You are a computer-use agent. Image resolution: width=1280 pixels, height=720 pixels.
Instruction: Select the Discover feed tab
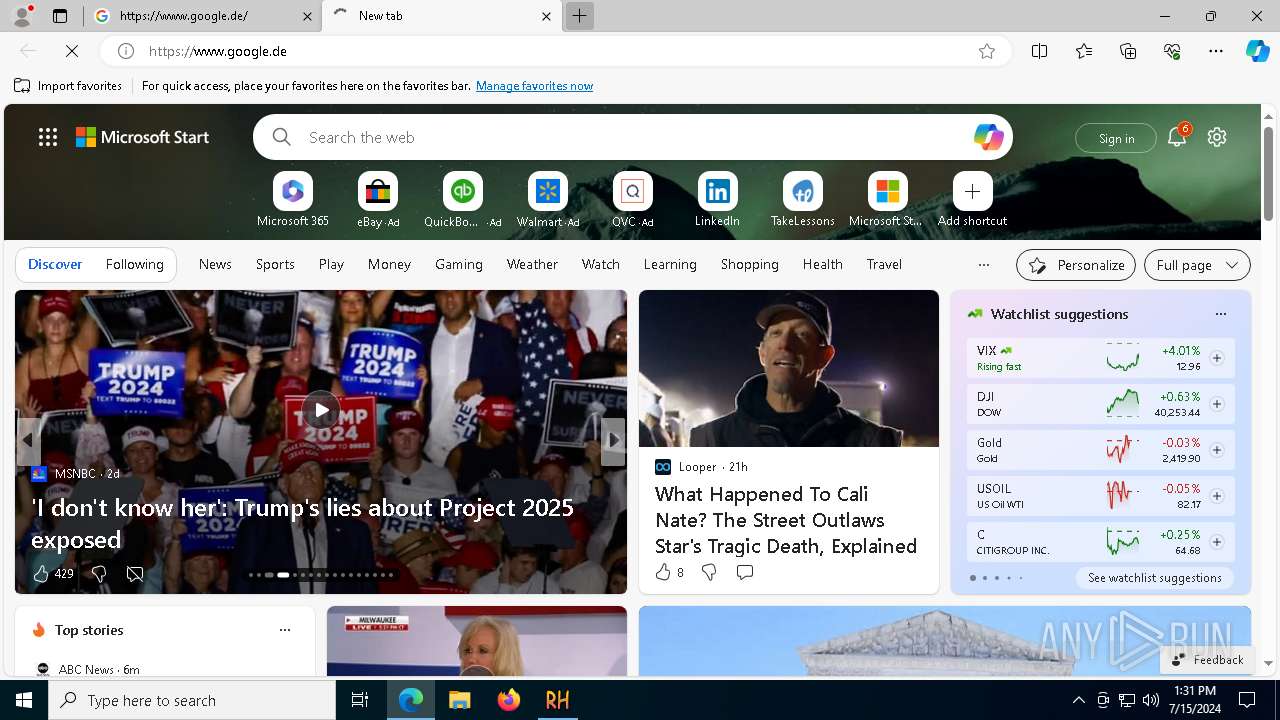(x=55, y=264)
